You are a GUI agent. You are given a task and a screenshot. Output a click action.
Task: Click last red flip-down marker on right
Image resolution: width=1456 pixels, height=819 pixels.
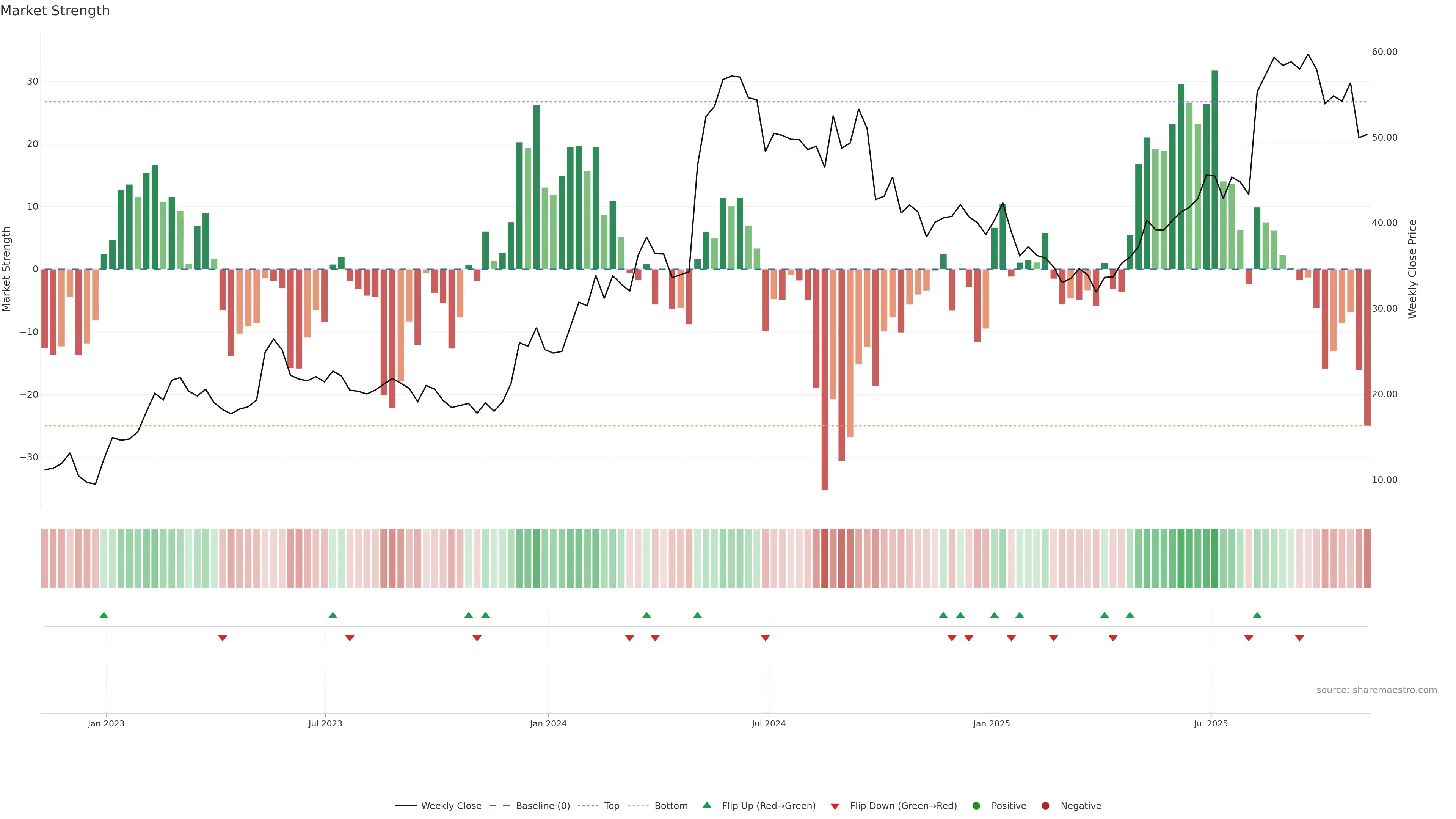point(1299,638)
